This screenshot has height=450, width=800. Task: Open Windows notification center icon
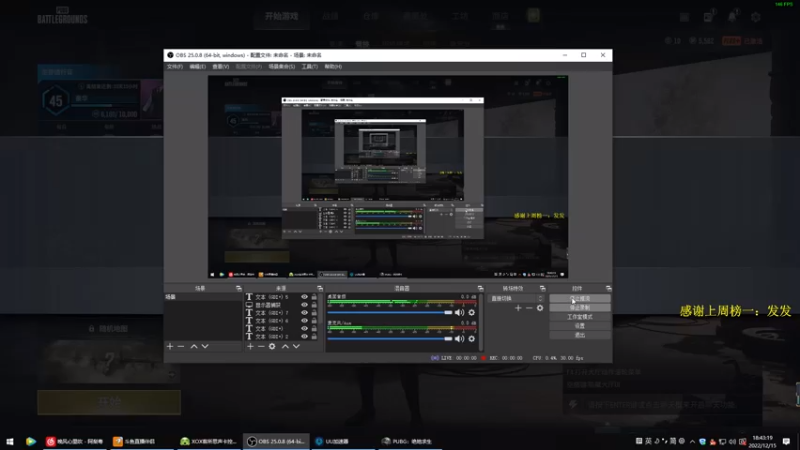[x=786, y=441]
